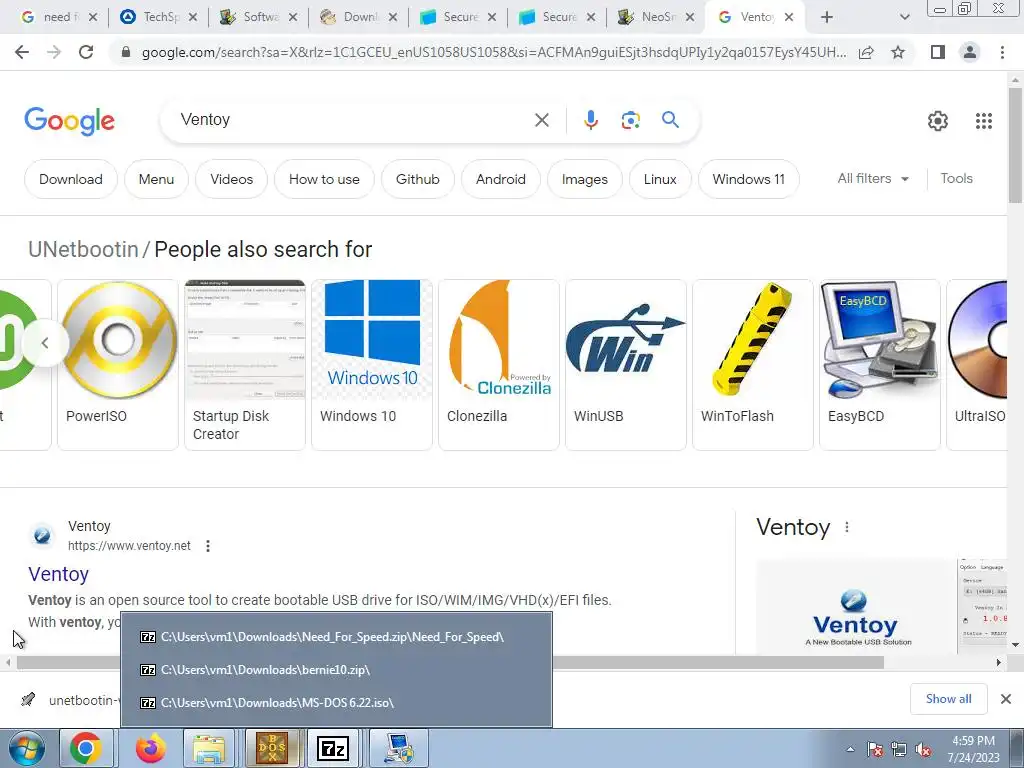Open the Startup Disk Creator card
Viewport: 1024px width, 768px height.
pos(245,364)
